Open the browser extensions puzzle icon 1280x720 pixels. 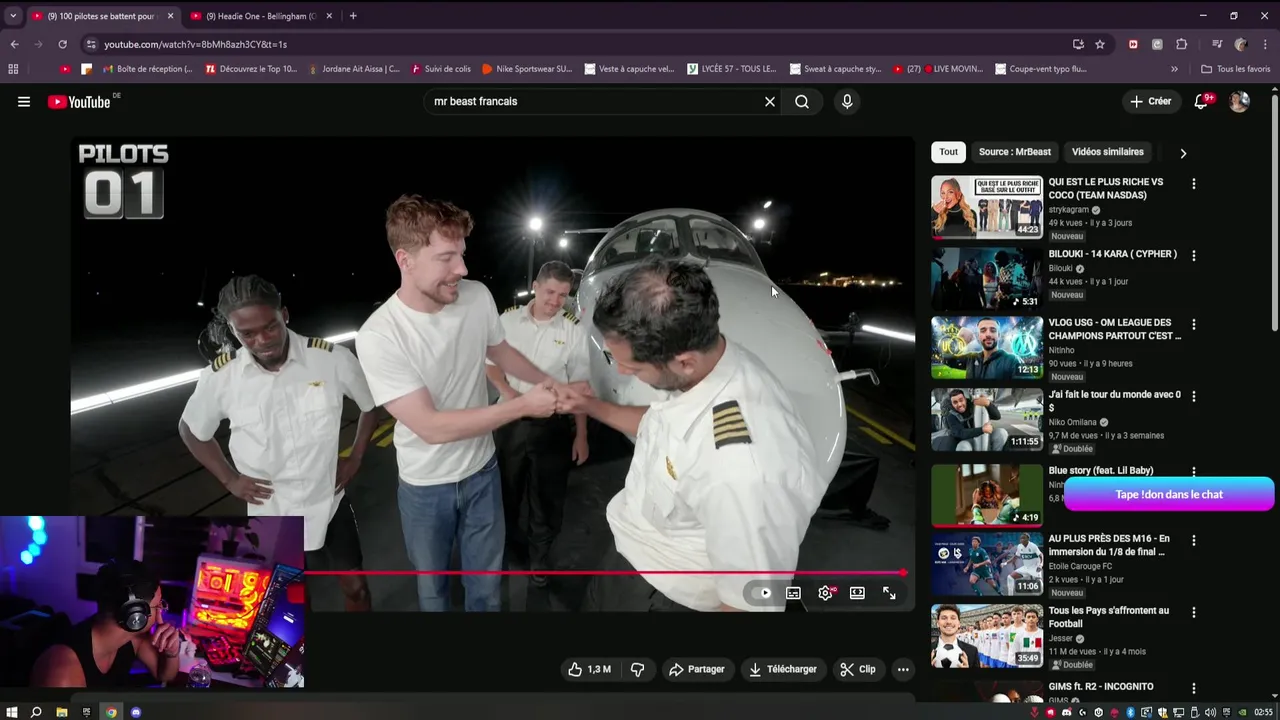pyautogui.click(x=1181, y=44)
